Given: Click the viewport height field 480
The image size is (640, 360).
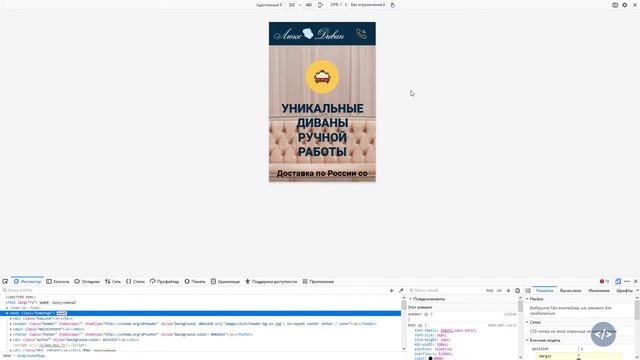Looking at the screenshot, I should 309,5.
